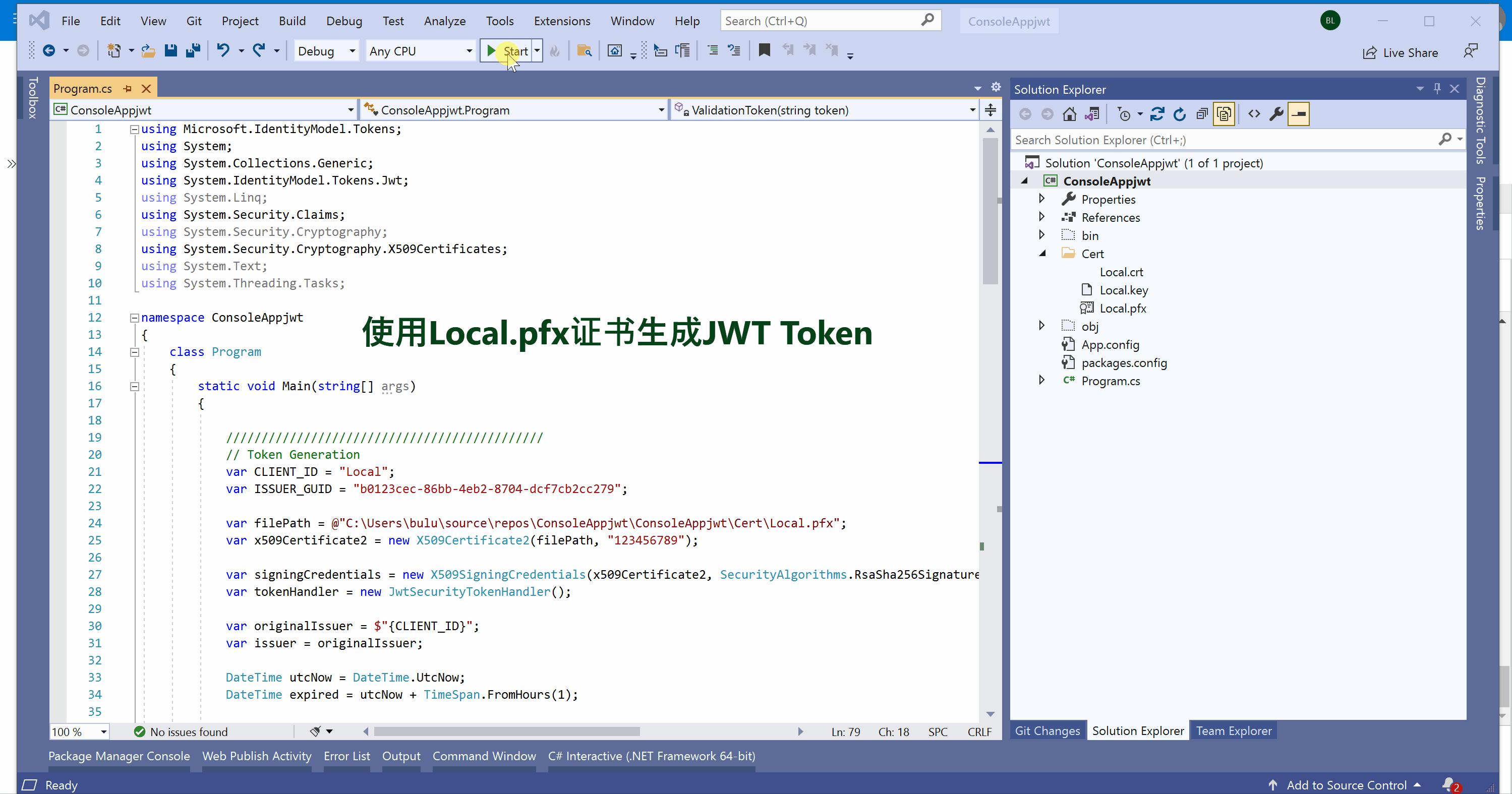Open the Any CPU platform dropdown

tap(420, 51)
